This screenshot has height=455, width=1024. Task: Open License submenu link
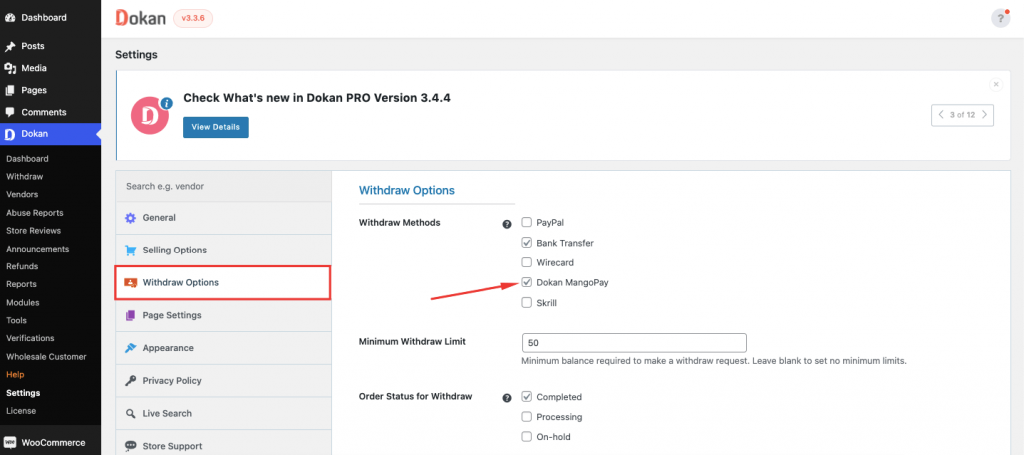[x=21, y=411]
